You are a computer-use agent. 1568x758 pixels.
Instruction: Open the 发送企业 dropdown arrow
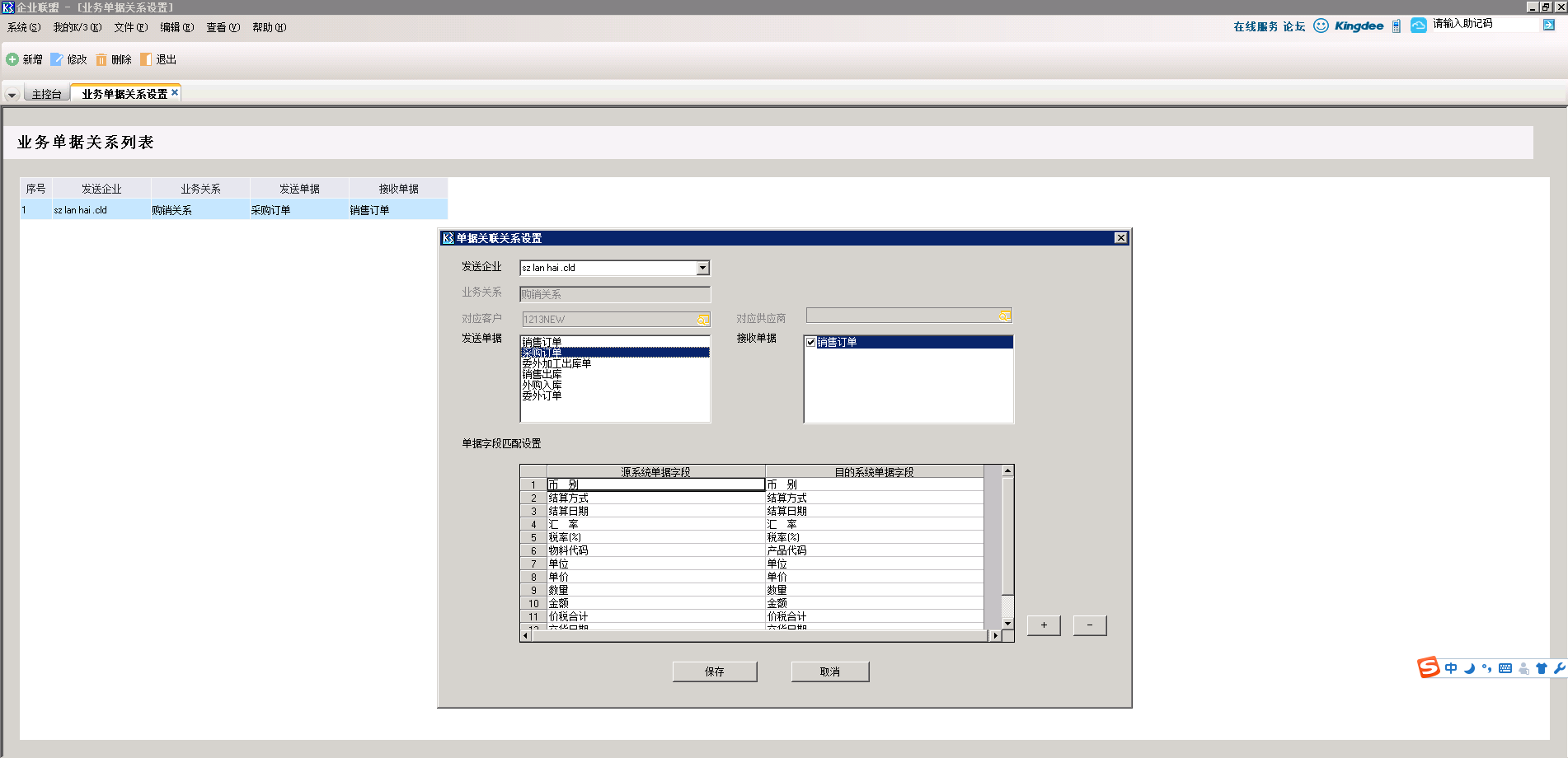pyautogui.click(x=702, y=268)
